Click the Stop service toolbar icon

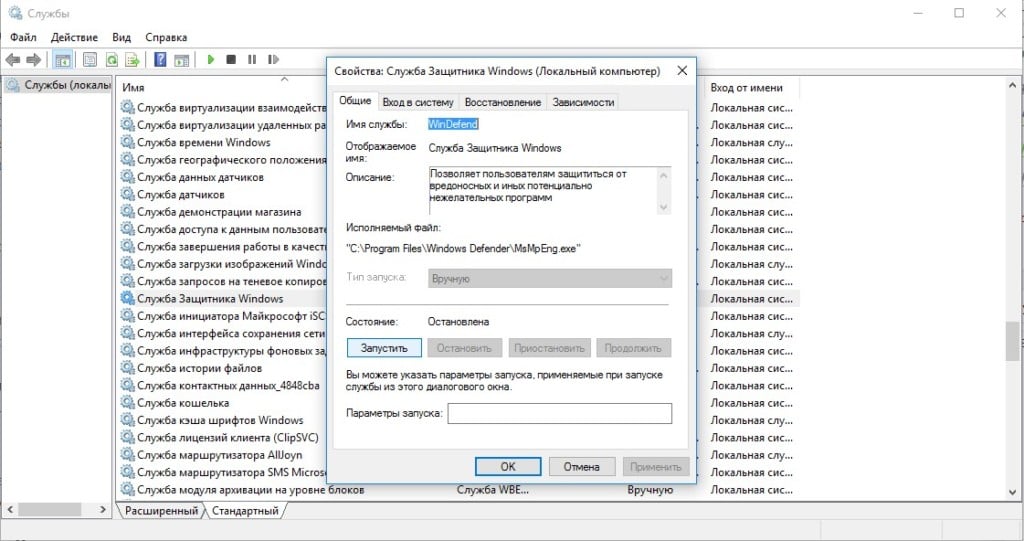coord(231,60)
